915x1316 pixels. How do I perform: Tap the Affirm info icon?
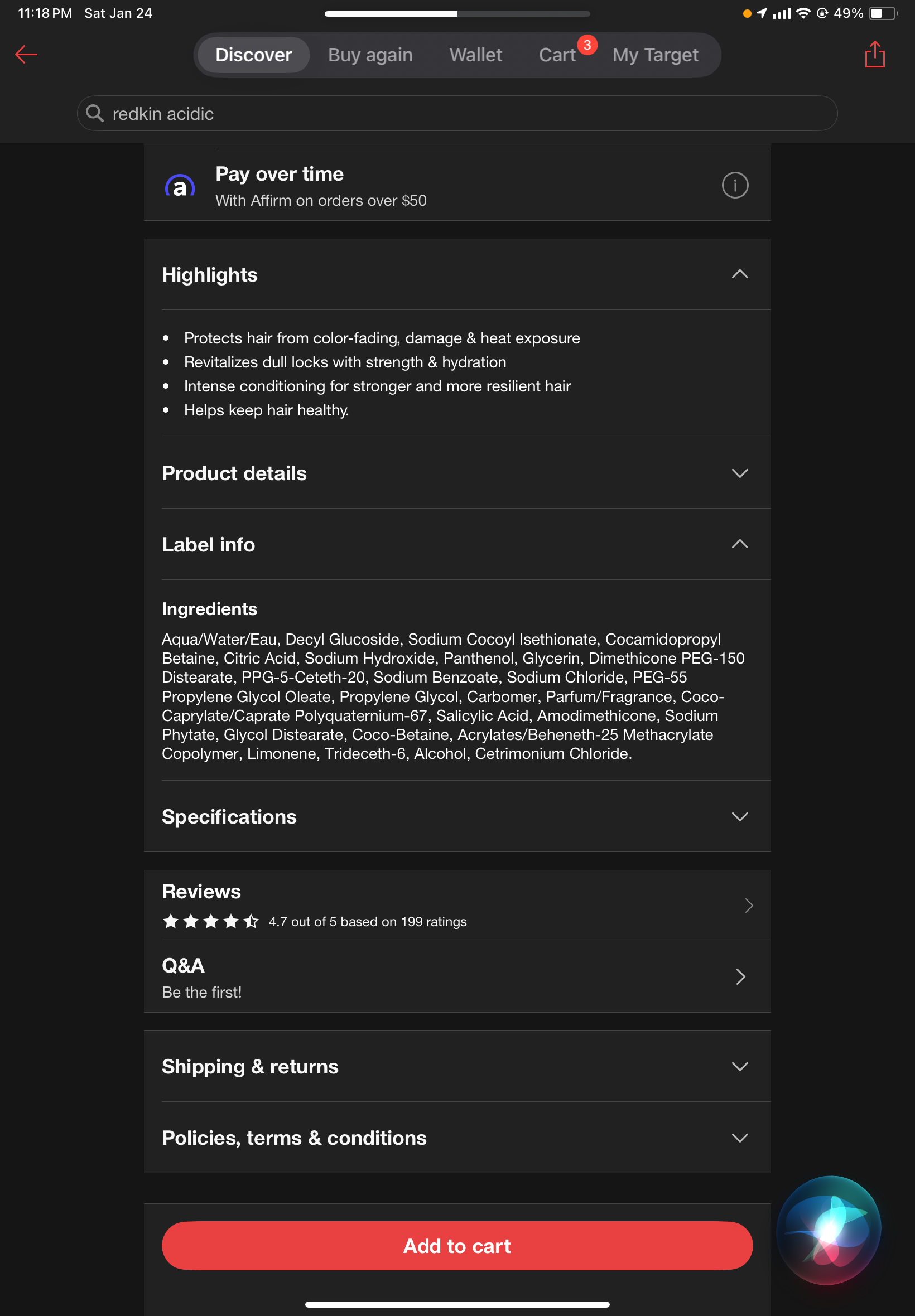[734, 185]
